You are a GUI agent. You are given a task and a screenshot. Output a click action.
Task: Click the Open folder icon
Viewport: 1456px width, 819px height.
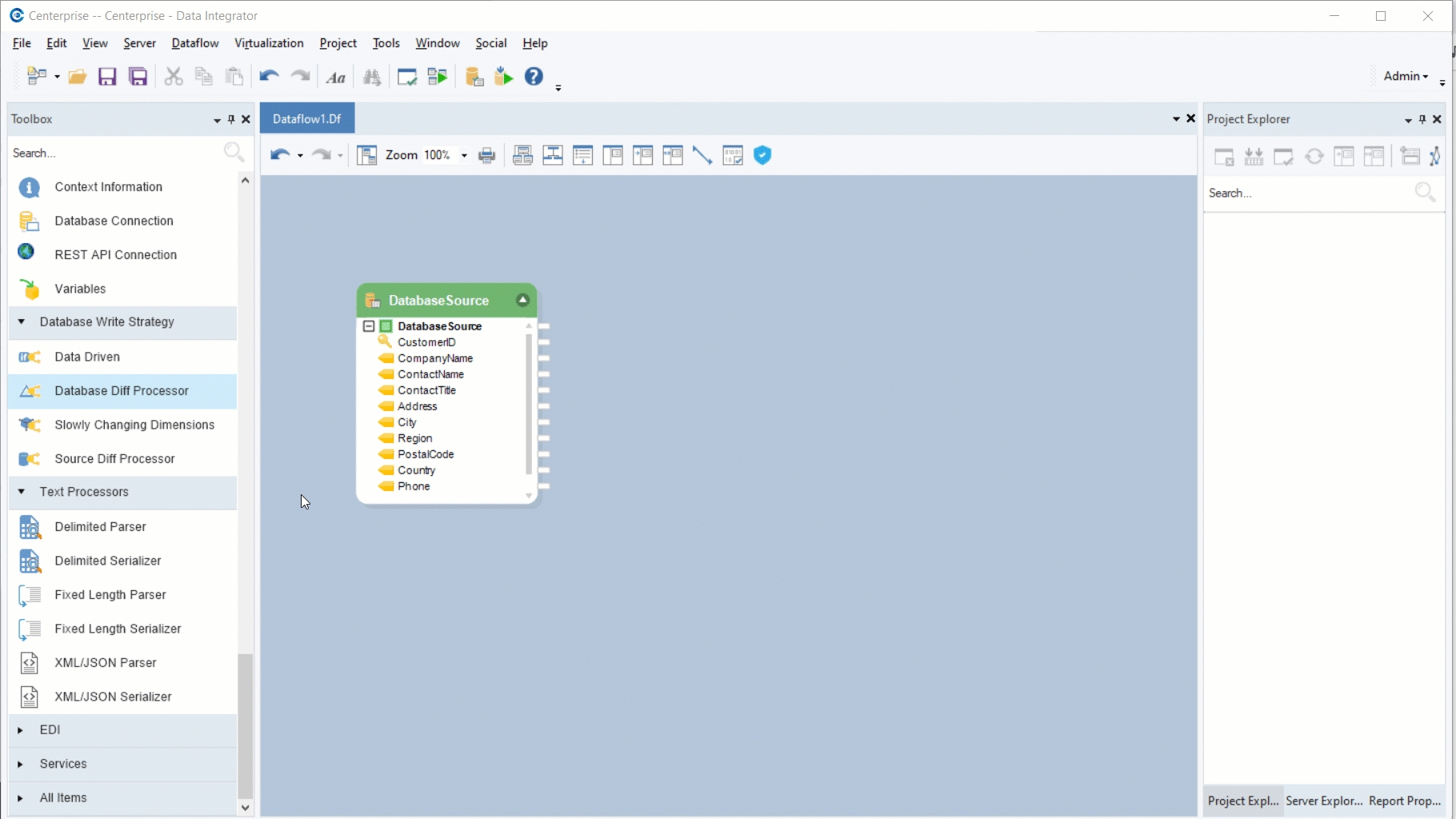click(x=78, y=77)
